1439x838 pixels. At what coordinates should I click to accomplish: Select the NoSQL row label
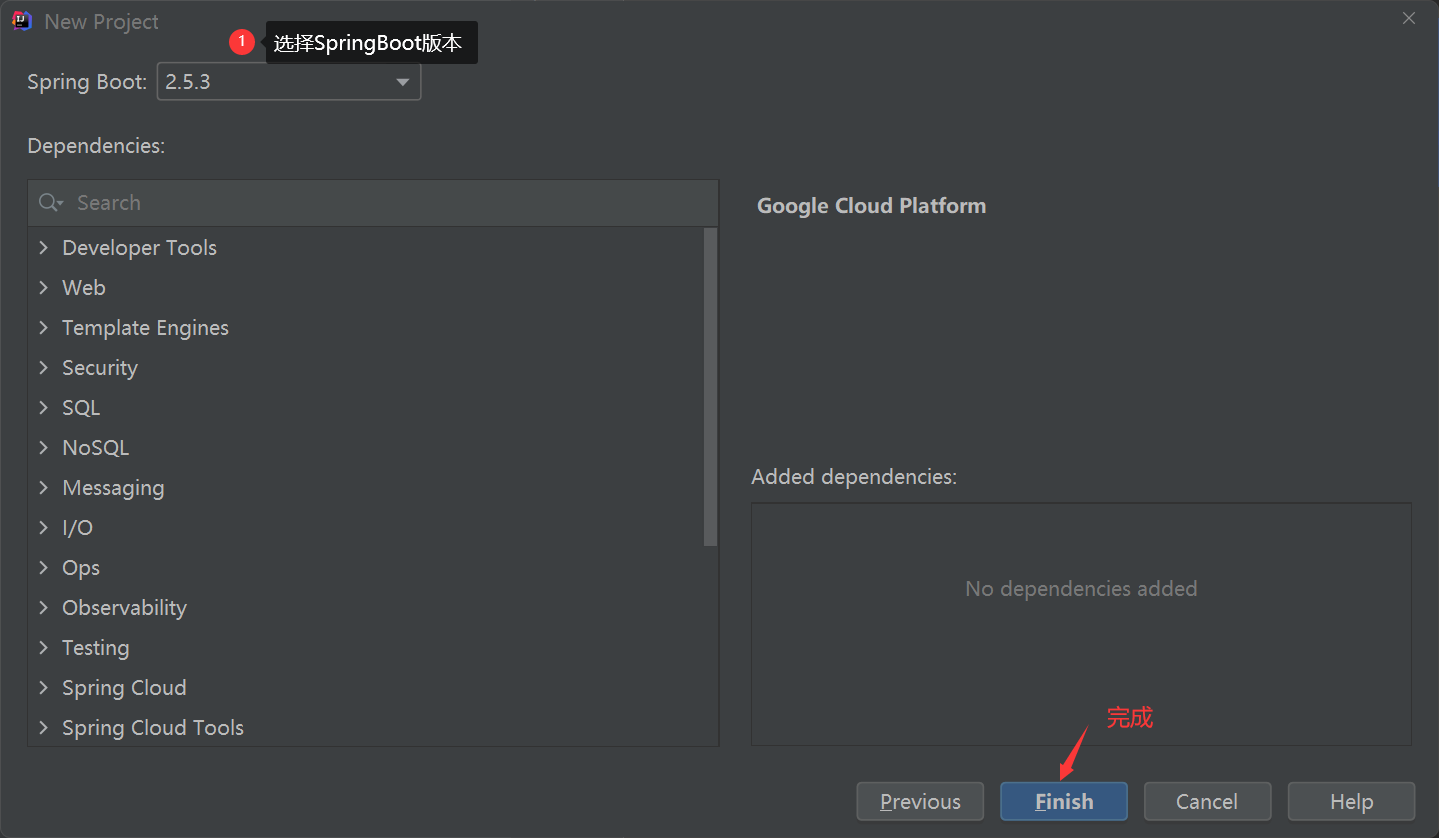[96, 448]
